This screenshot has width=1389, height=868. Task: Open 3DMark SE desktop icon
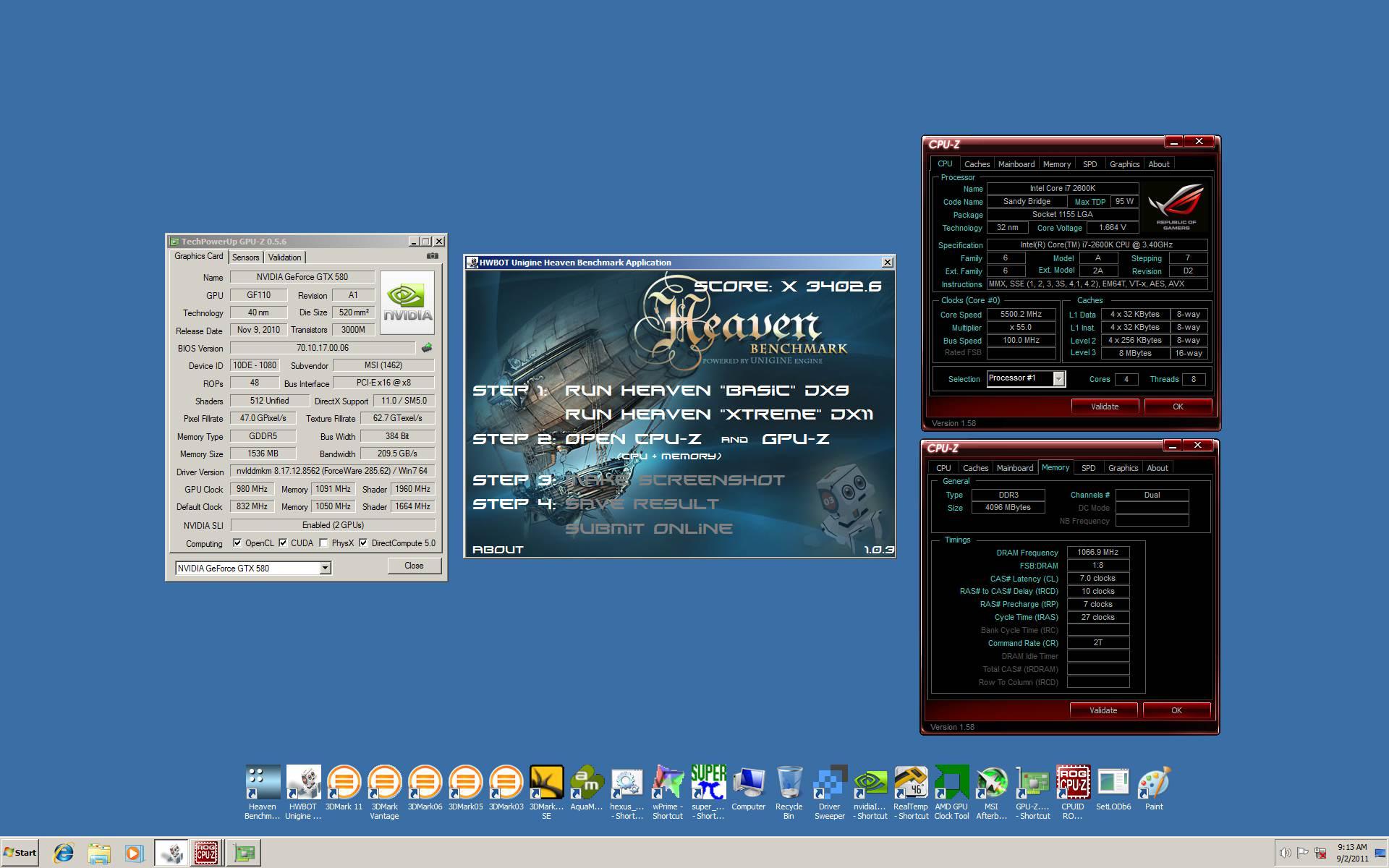point(546,792)
